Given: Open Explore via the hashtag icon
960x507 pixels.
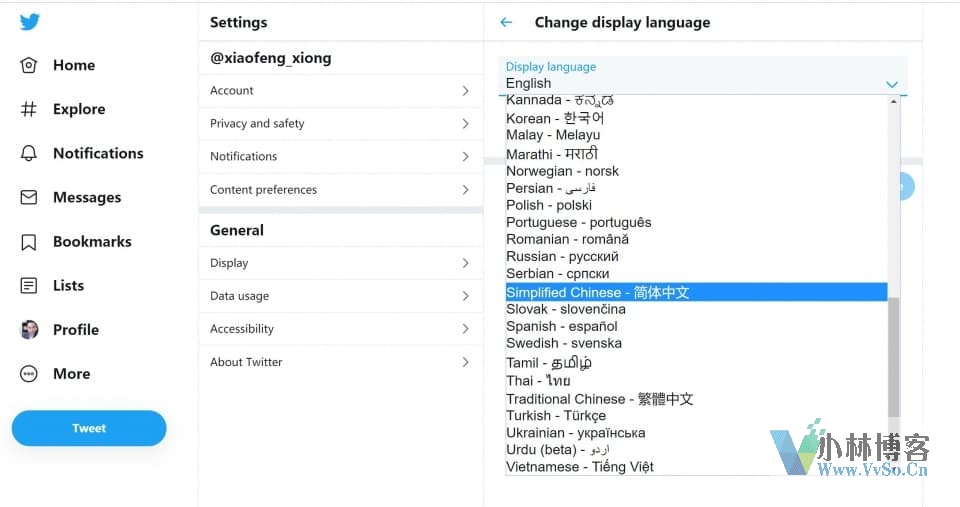Looking at the screenshot, I should [29, 109].
